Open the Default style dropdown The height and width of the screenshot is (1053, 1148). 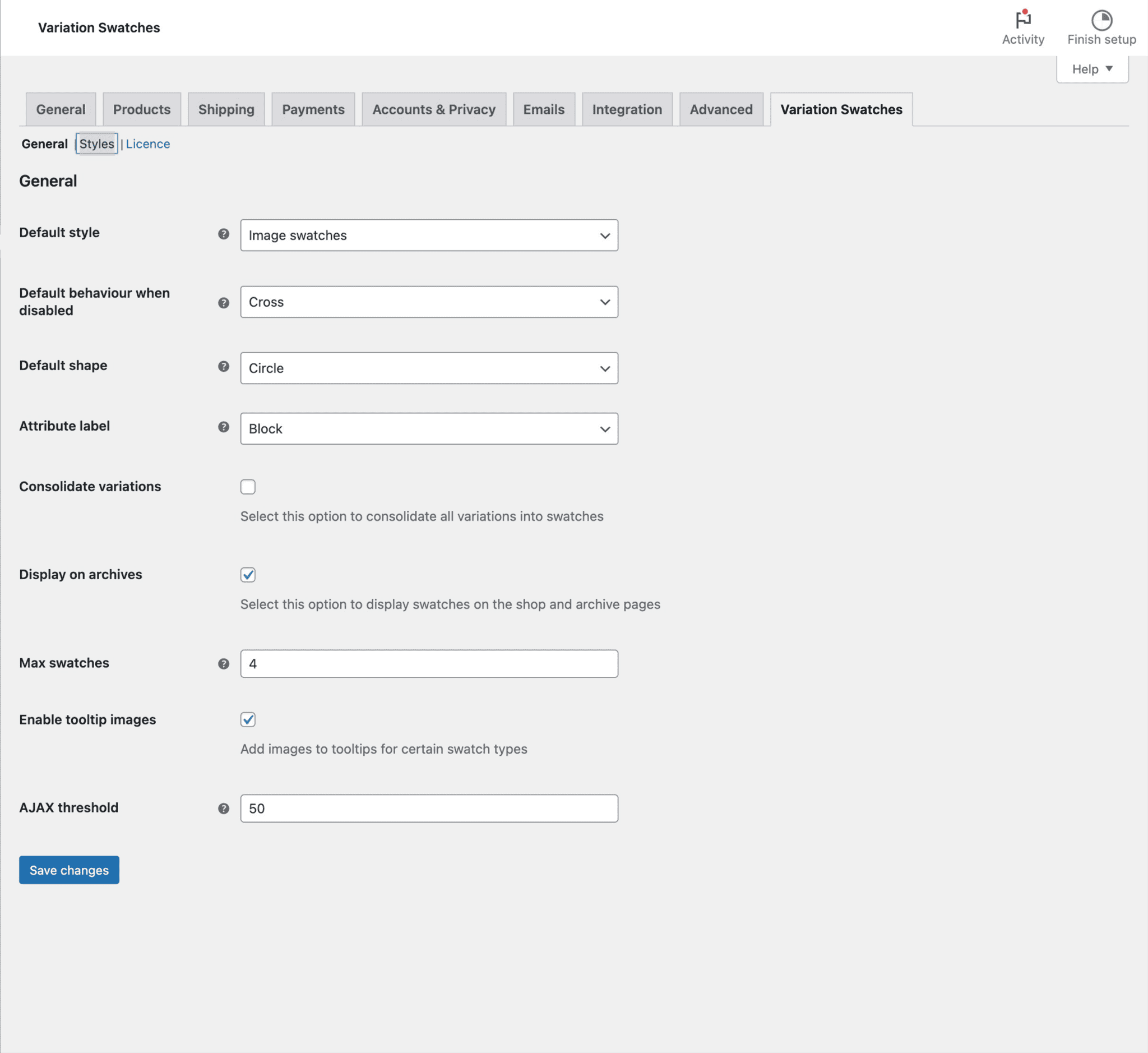[x=429, y=235]
